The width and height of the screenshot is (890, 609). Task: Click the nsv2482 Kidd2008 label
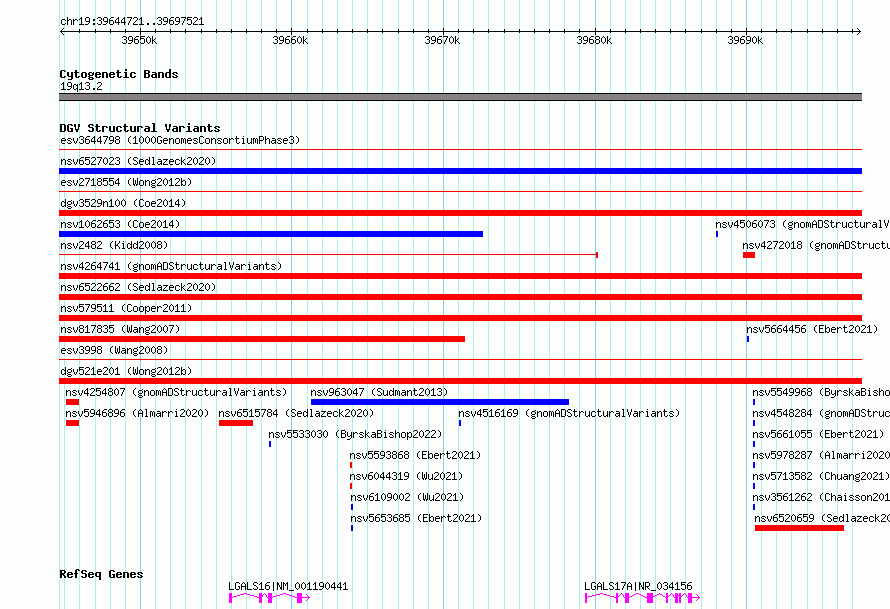114,245
